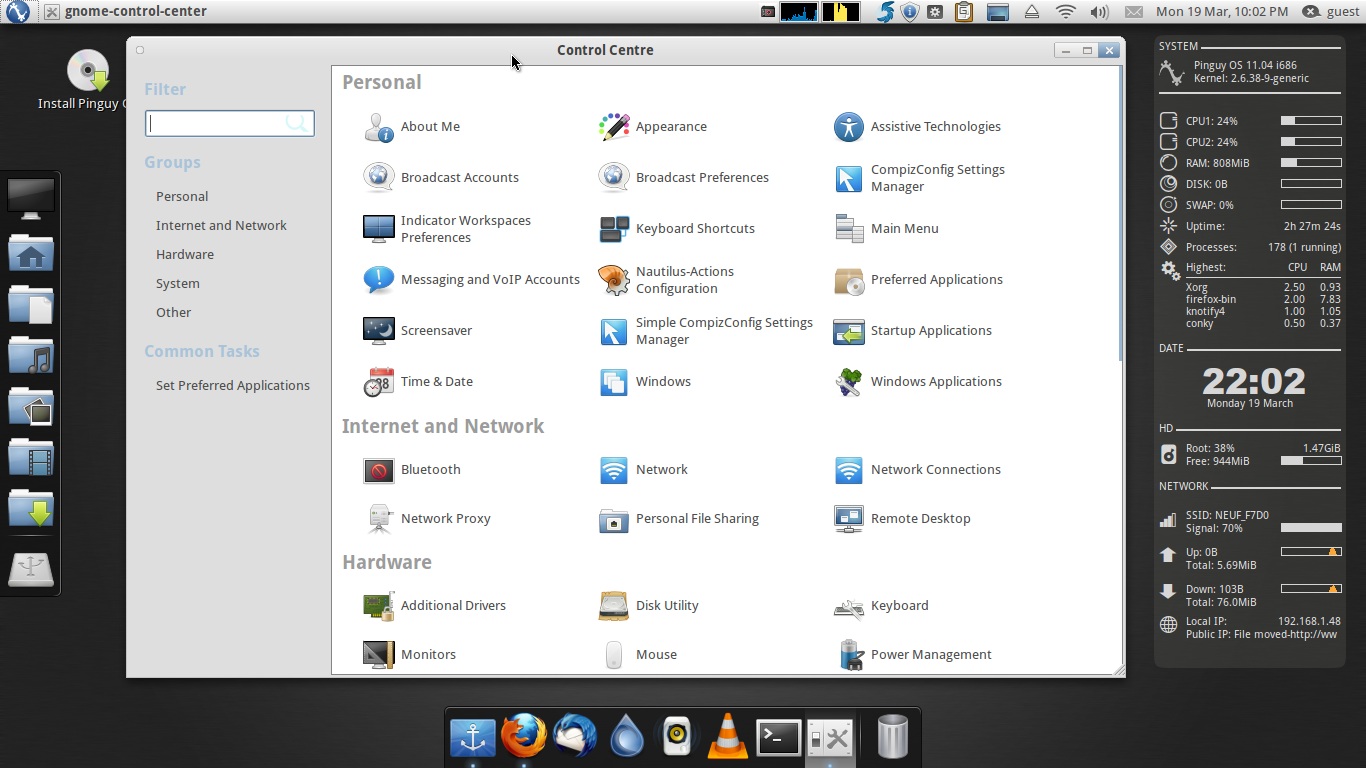Open Bluetooth settings
This screenshot has width=1366, height=768.
click(x=412, y=469)
